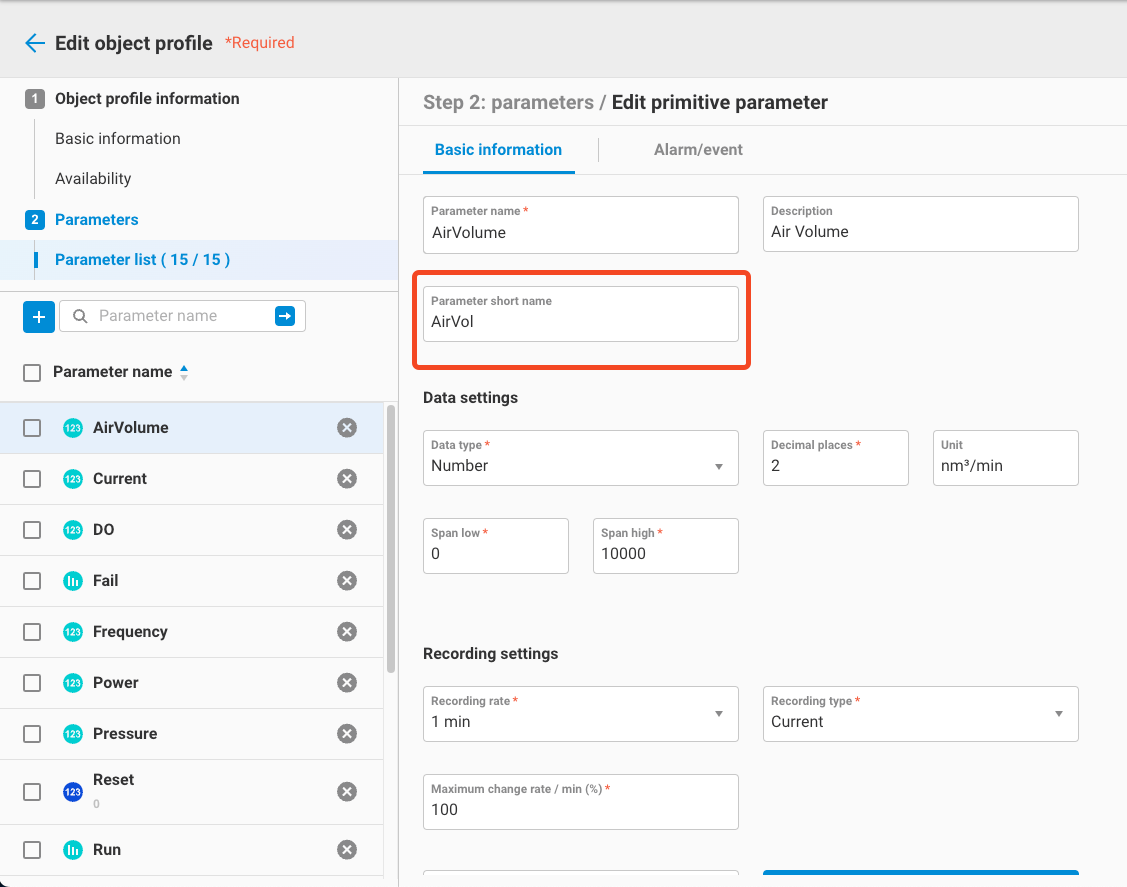
Task: Click the sort arrows beside Parameter name header
Action: [183, 372]
